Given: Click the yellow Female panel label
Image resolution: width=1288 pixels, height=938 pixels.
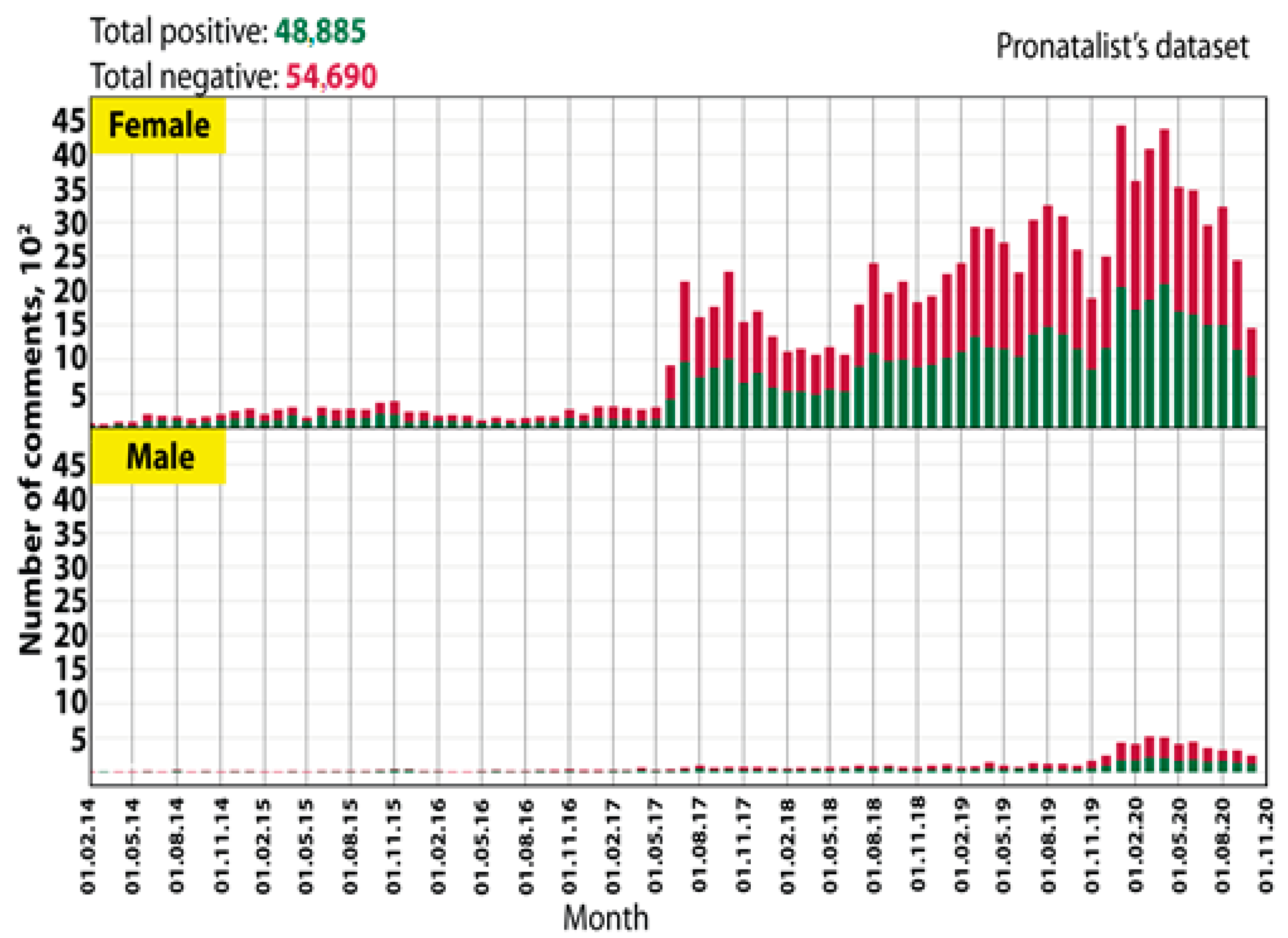Looking at the screenshot, I should (x=159, y=125).
